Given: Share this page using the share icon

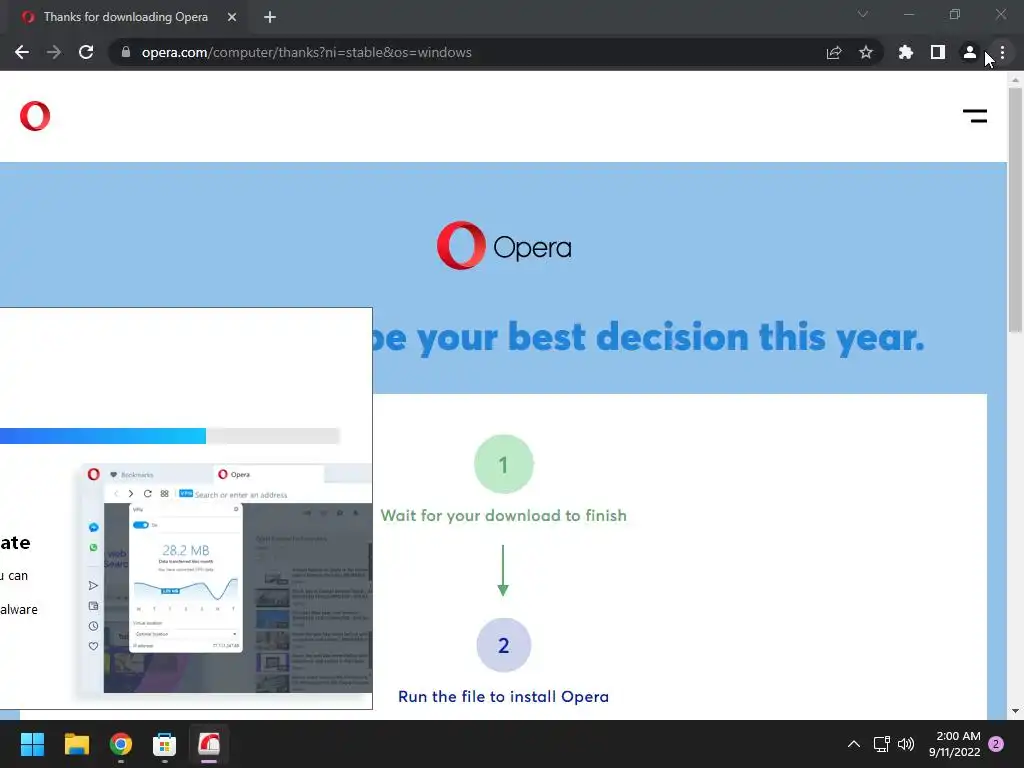Looking at the screenshot, I should click(x=834, y=52).
